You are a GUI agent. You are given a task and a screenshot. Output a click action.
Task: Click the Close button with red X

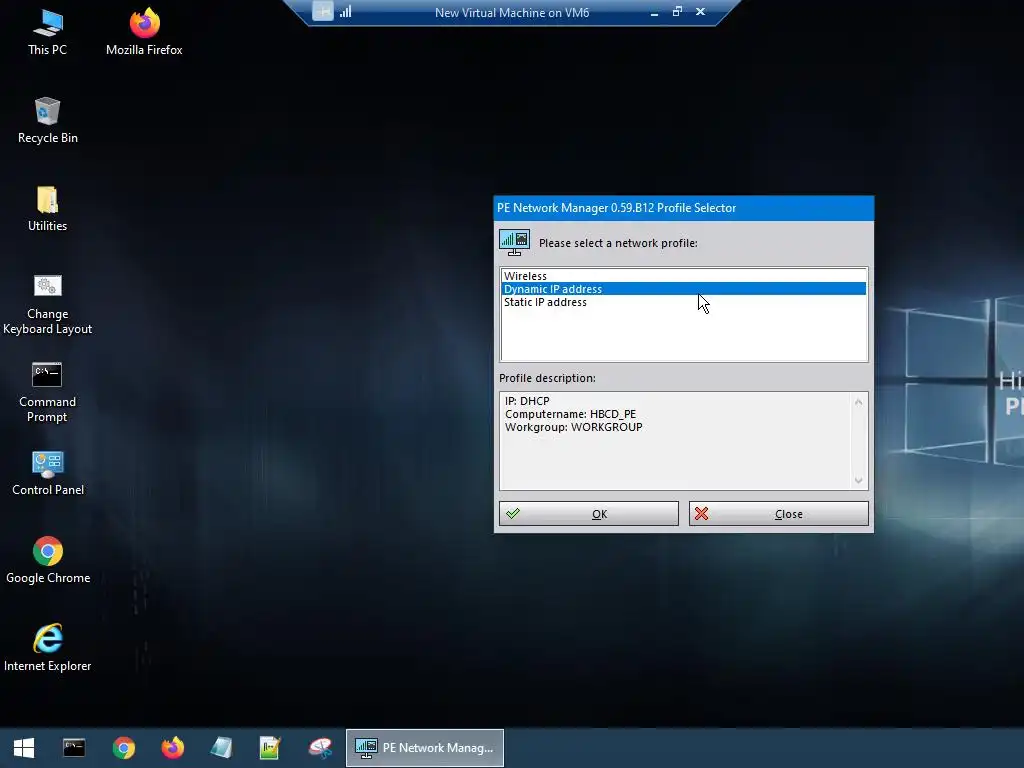point(778,514)
